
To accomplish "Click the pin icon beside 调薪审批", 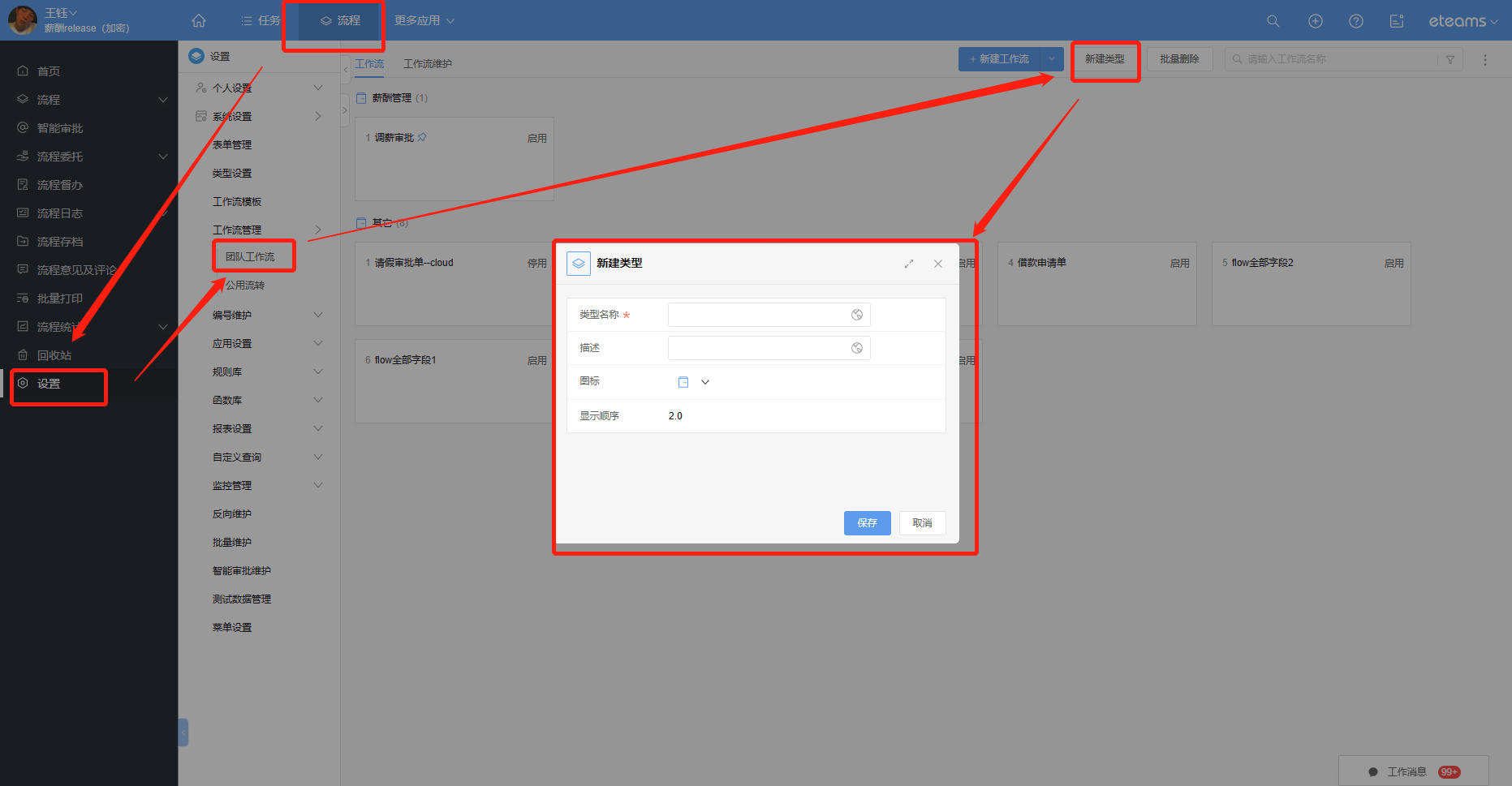I will (422, 137).
